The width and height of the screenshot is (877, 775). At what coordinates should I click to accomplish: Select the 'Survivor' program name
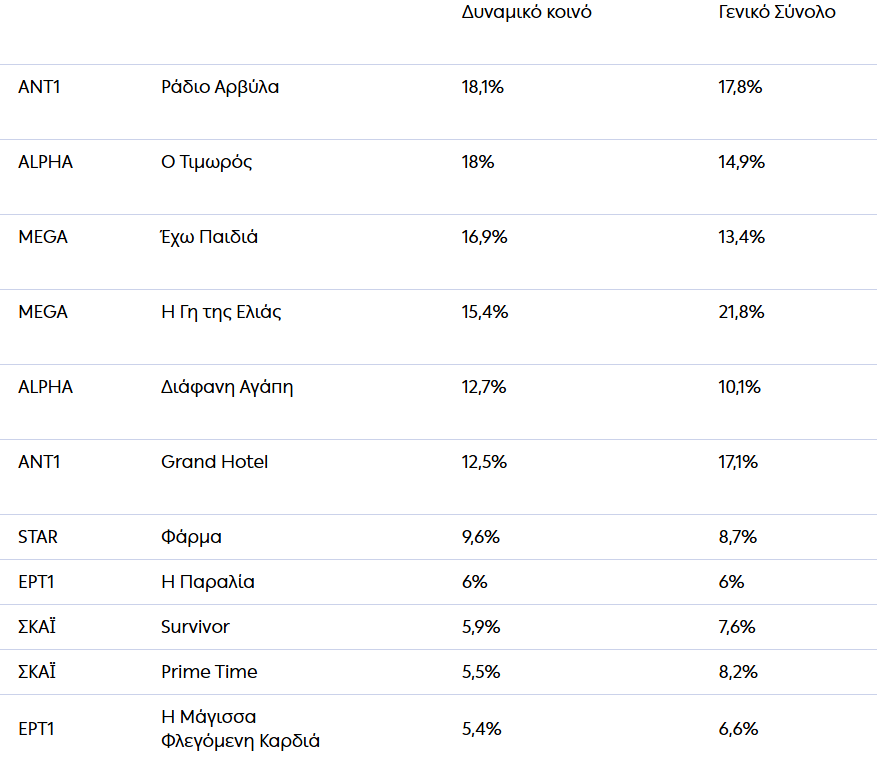195,627
